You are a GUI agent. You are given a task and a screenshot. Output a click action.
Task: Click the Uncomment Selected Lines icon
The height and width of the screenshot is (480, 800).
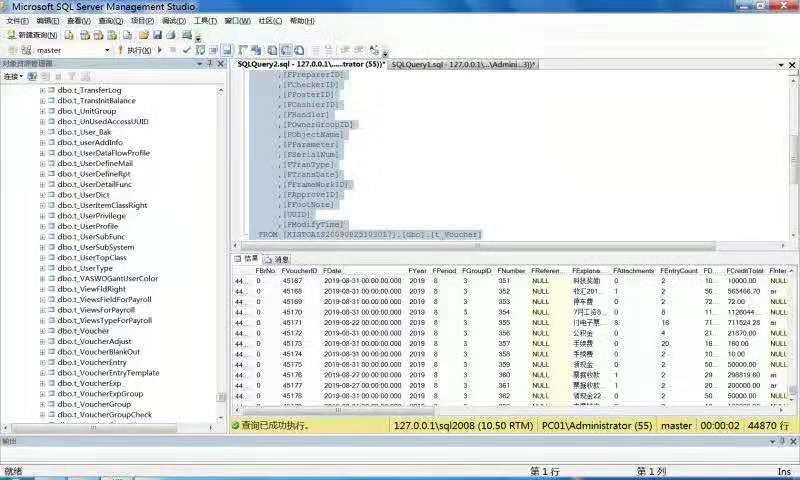329,50
